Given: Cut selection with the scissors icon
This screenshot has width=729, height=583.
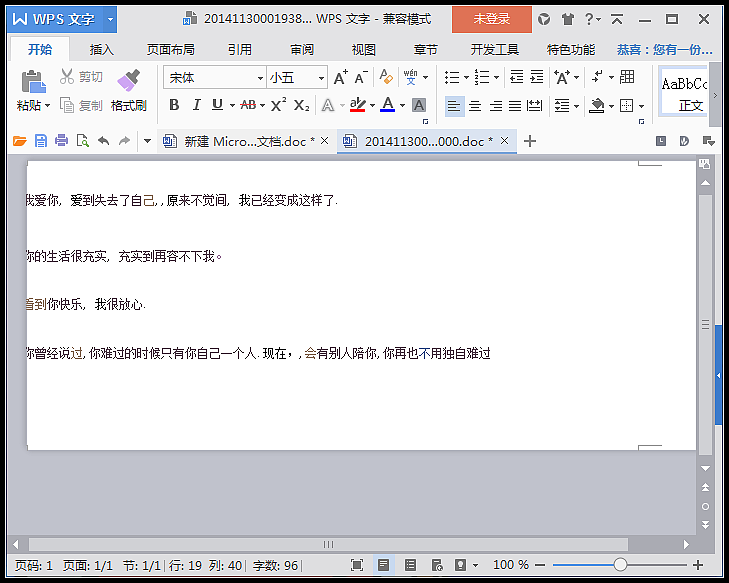Looking at the screenshot, I should (x=66, y=77).
